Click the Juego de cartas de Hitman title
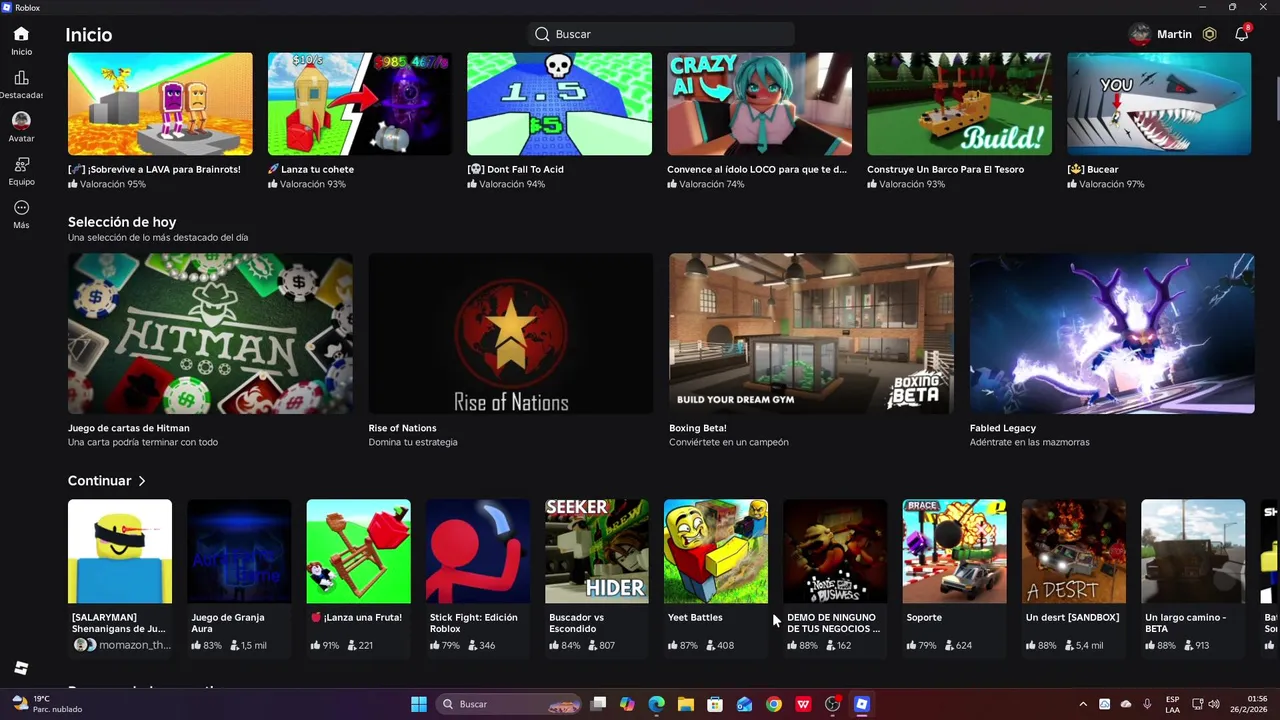 pos(129,428)
